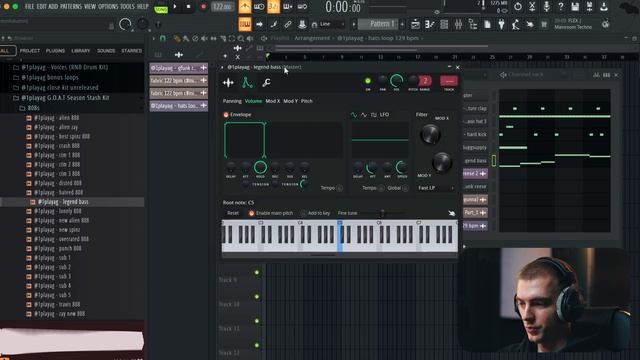The width and height of the screenshot is (640, 360).
Task: Open the PATTERNS menu
Action: (71, 7)
